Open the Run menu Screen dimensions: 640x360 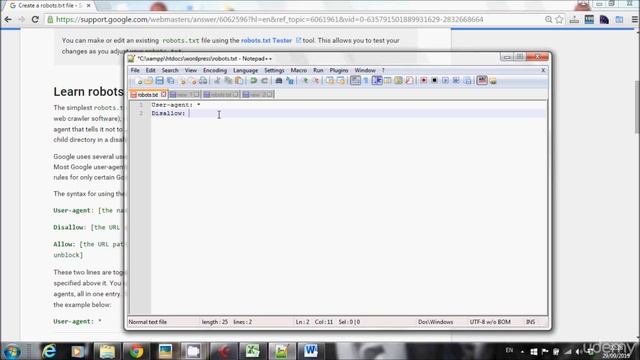click(318, 70)
